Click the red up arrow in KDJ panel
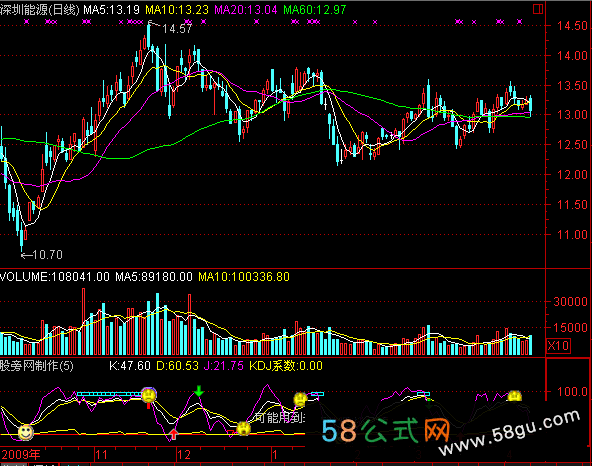 173,434
